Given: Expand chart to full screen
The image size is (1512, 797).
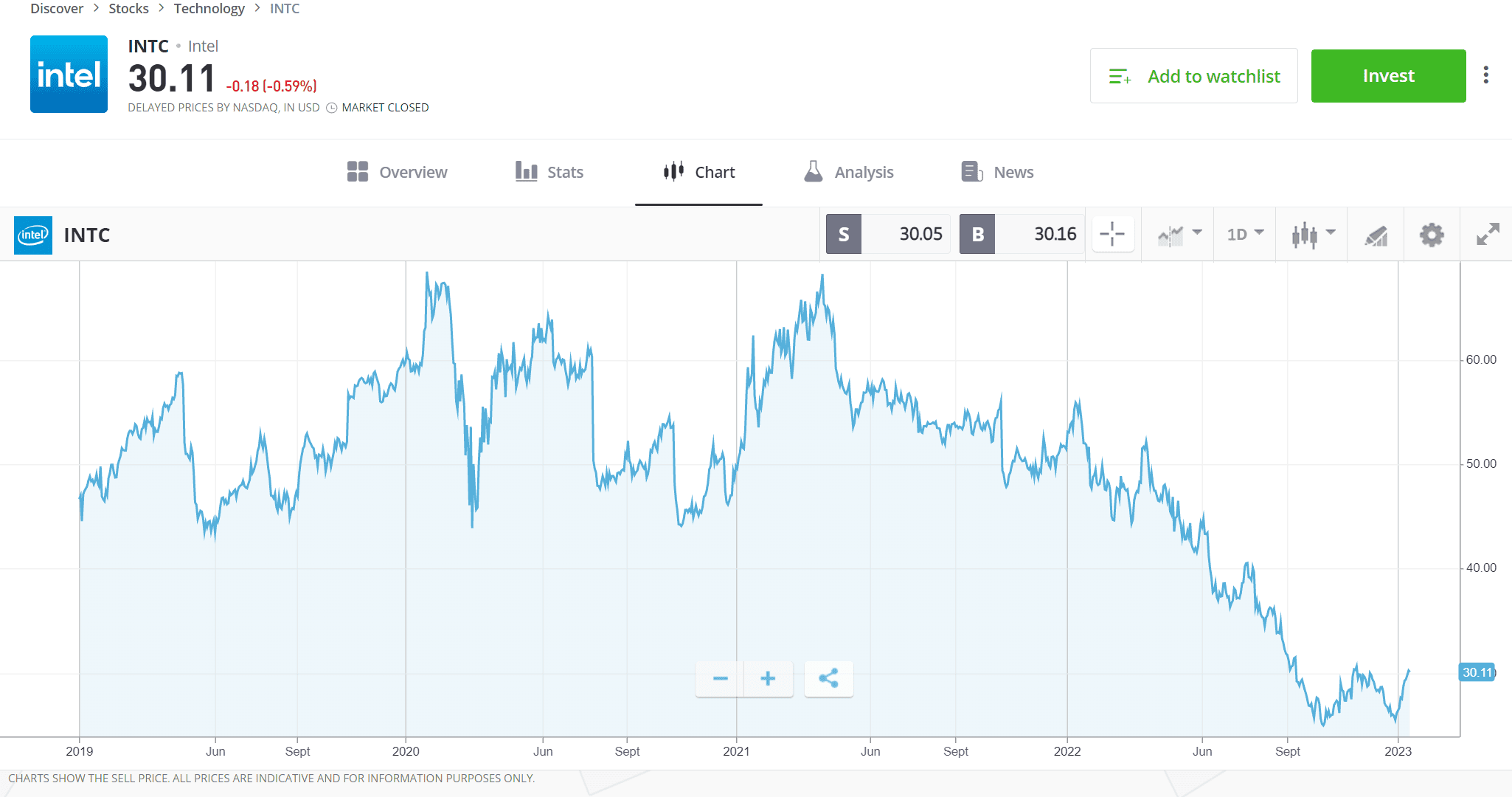Looking at the screenshot, I should [1488, 235].
